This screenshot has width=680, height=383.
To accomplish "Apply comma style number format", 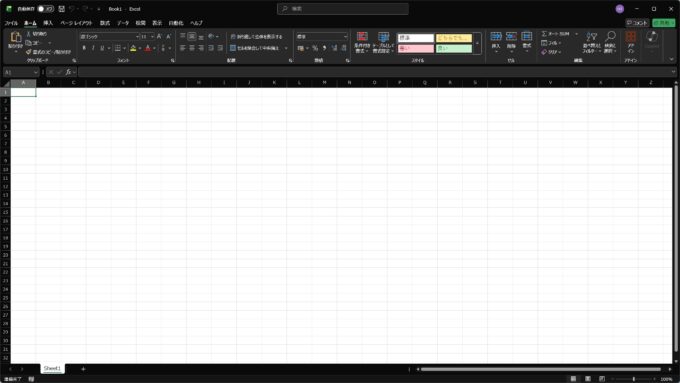I will tap(324, 48).
